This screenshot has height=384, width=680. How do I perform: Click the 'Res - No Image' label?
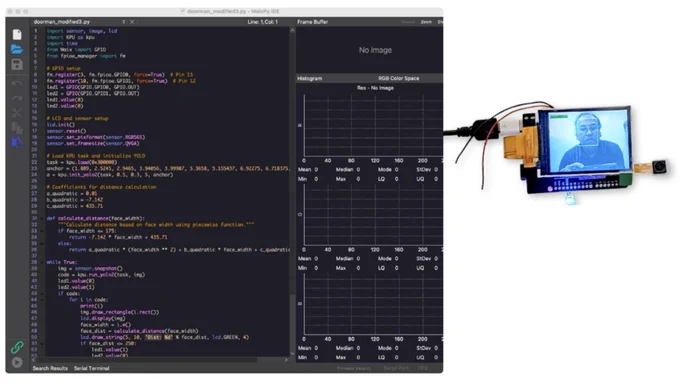[x=375, y=88]
